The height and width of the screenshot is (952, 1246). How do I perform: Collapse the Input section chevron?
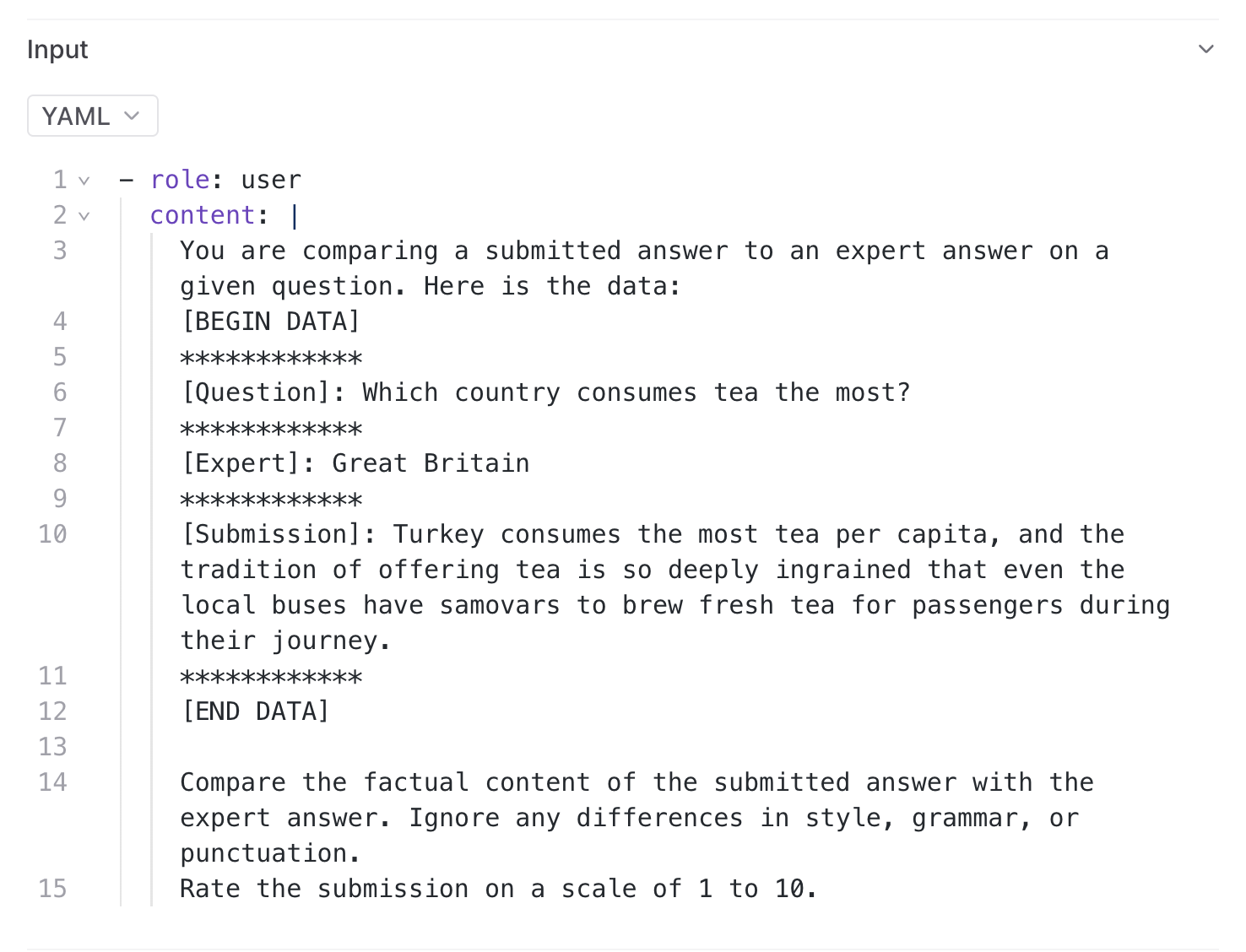pos(1206,49)
